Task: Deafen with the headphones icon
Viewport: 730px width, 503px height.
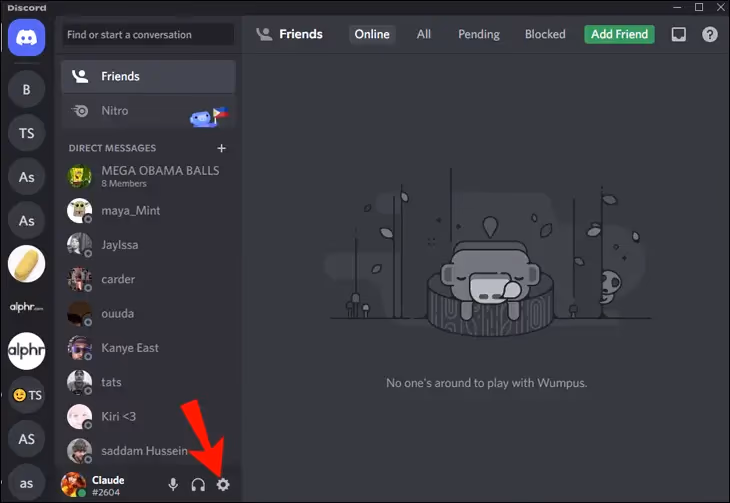Action: tap(198, 484)
